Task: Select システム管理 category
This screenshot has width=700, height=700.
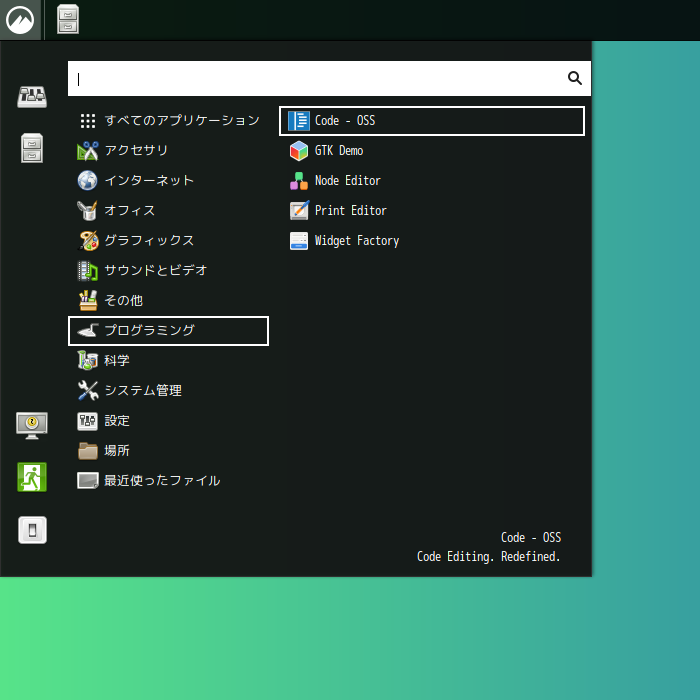Action: [168, 391]
